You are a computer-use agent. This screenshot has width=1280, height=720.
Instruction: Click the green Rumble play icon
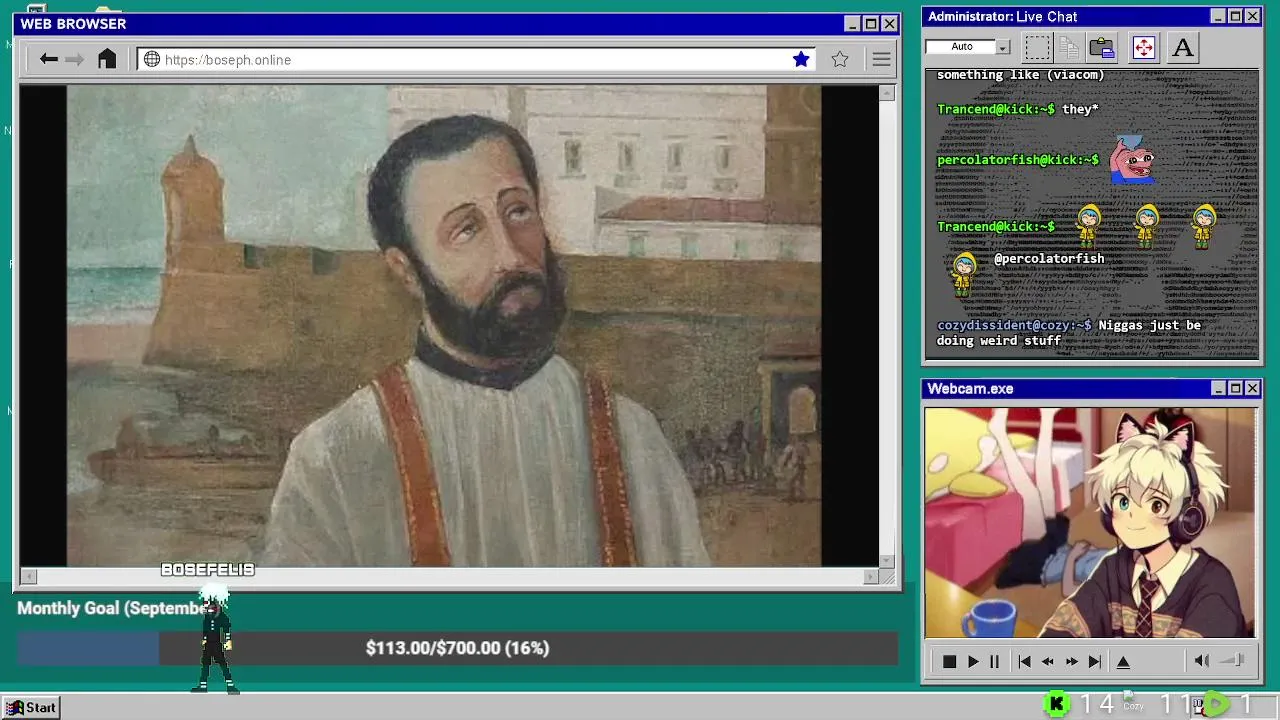1215,705
